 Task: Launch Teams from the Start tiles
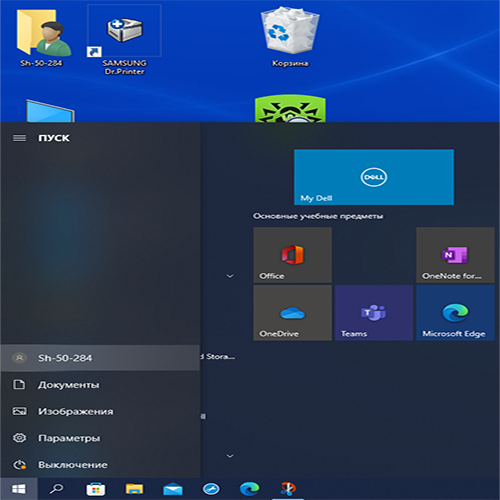pyautogui.click(x=374, y=313)
